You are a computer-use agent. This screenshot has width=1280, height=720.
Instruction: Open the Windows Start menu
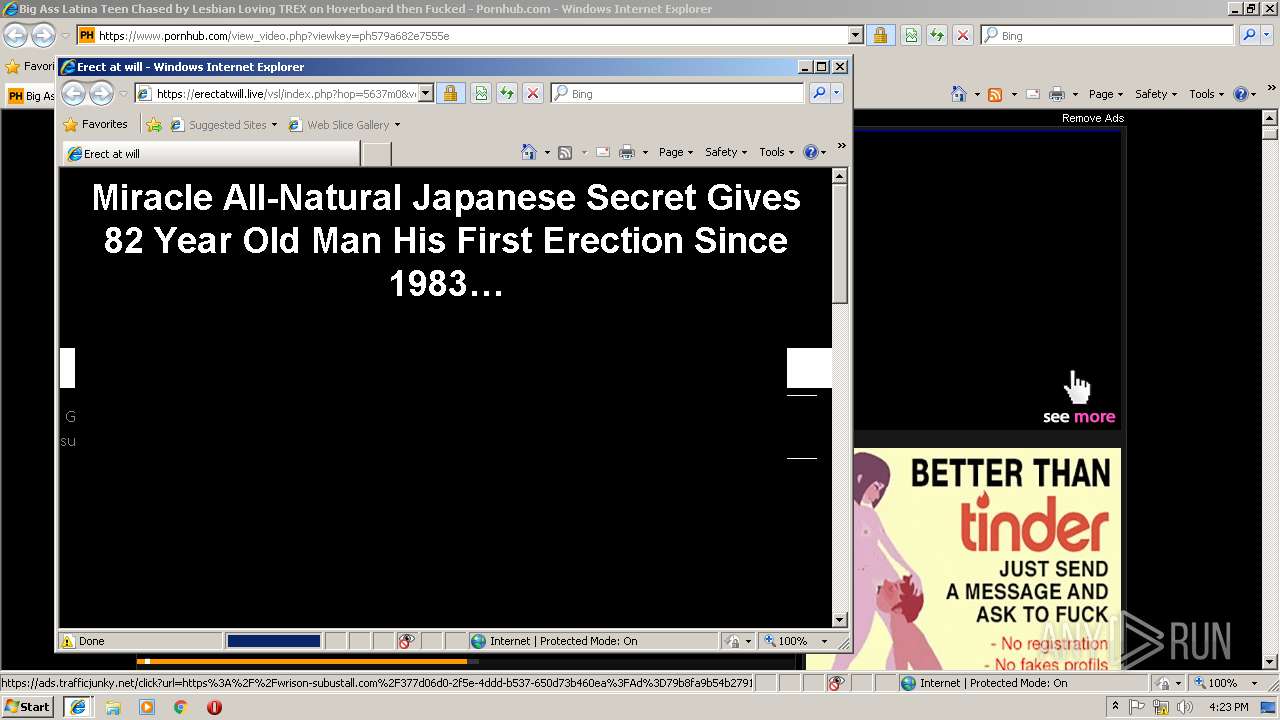point(28,707)
